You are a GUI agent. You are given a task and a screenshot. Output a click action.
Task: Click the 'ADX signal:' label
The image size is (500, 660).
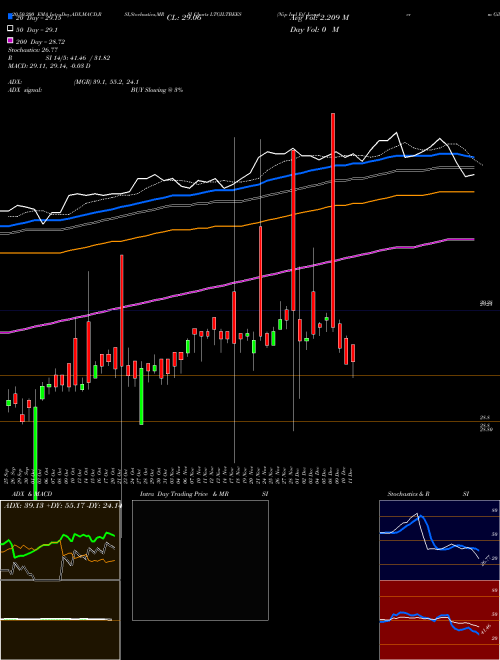tap(25, 90)
